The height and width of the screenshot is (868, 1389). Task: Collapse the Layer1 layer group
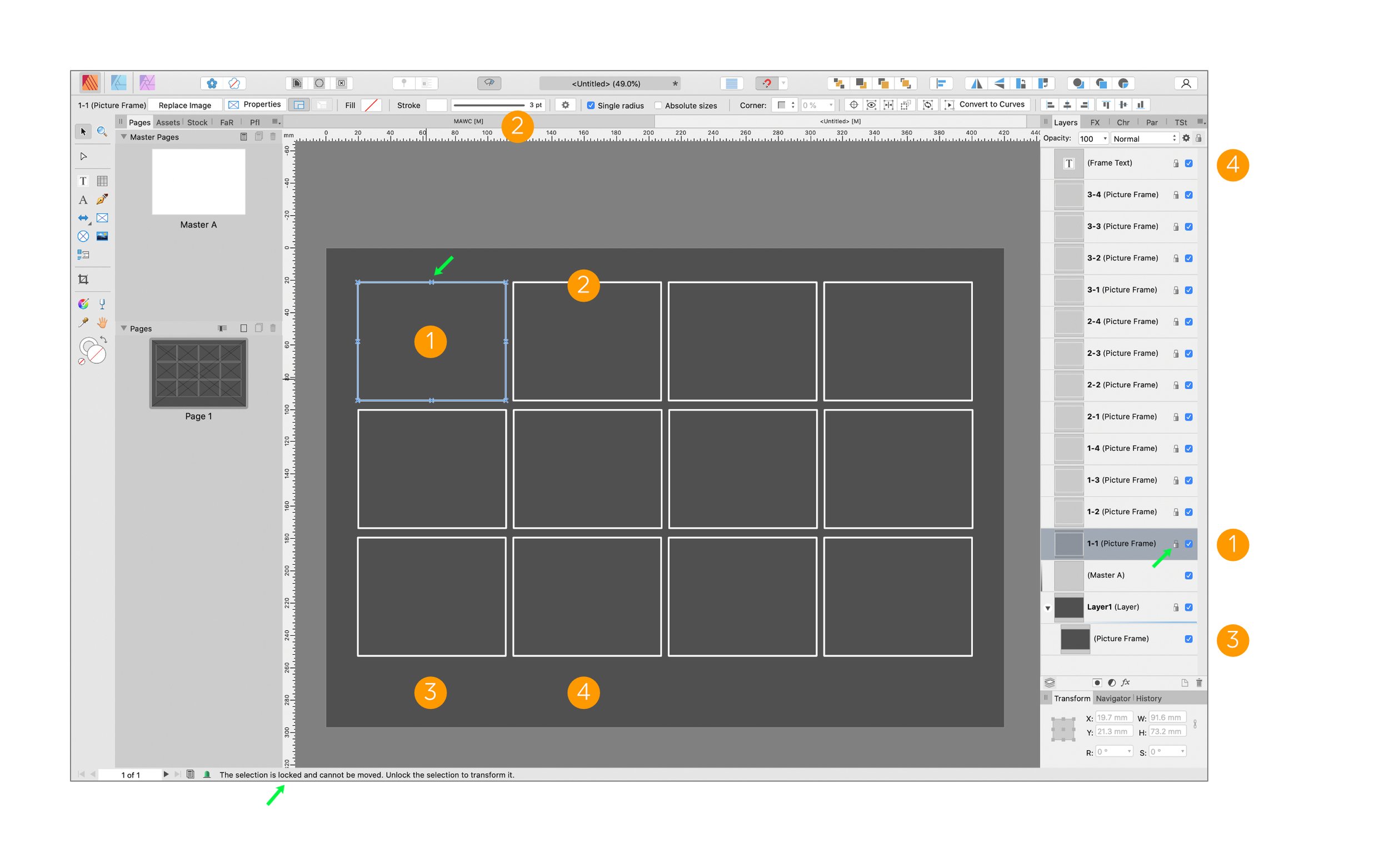click(x=1047, y=608)
